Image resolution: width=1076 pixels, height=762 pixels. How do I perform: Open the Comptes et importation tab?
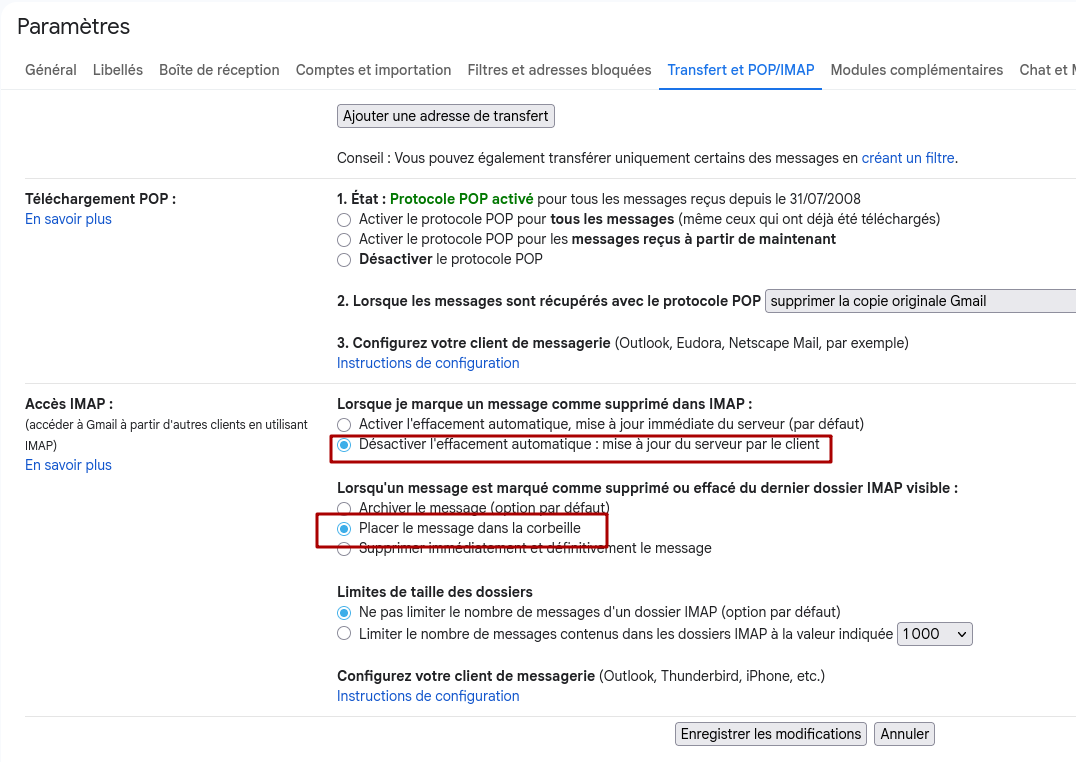coord(373,70)
